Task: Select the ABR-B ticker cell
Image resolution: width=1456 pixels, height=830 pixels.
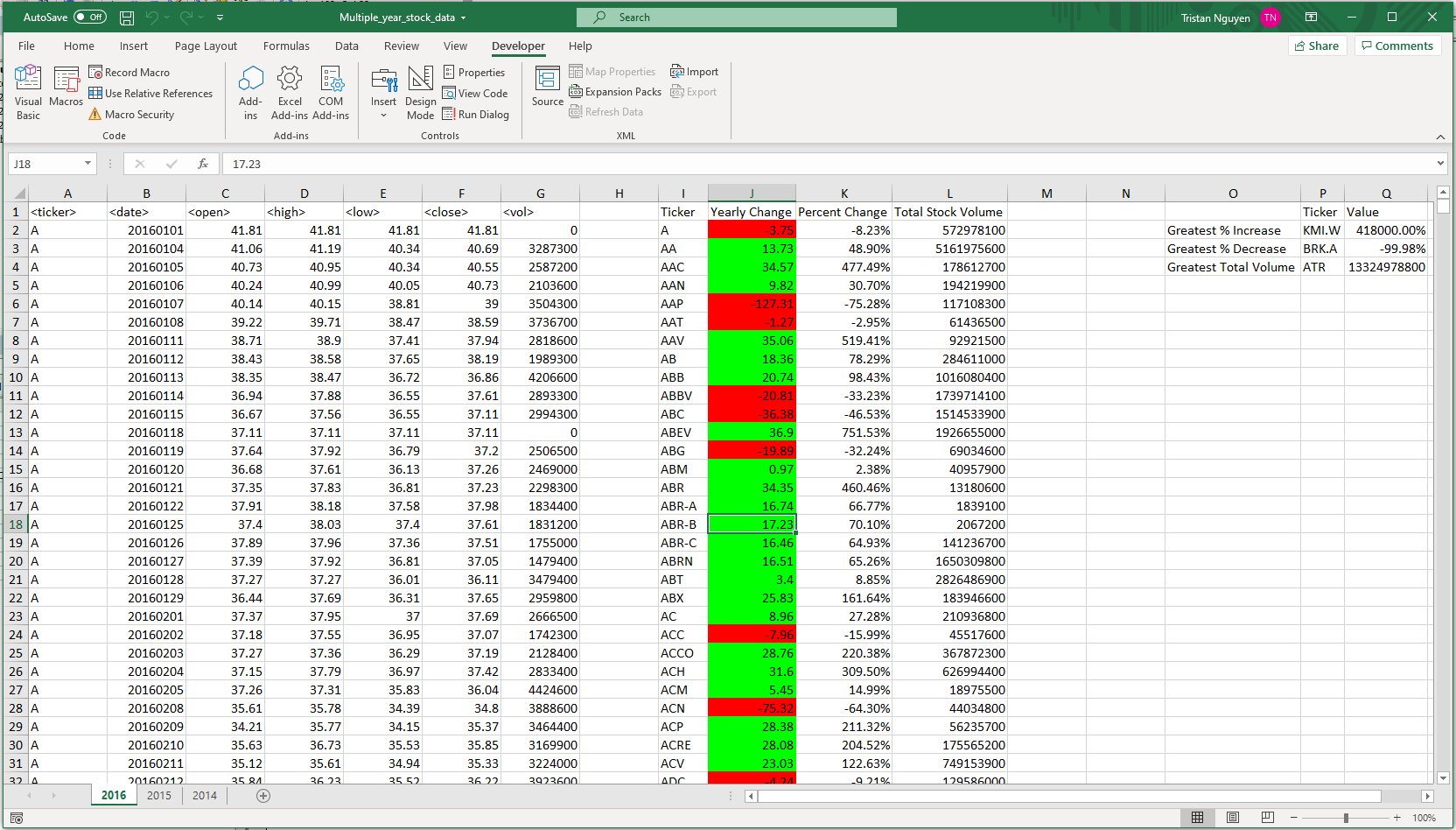Action: (x=682, y=524)
